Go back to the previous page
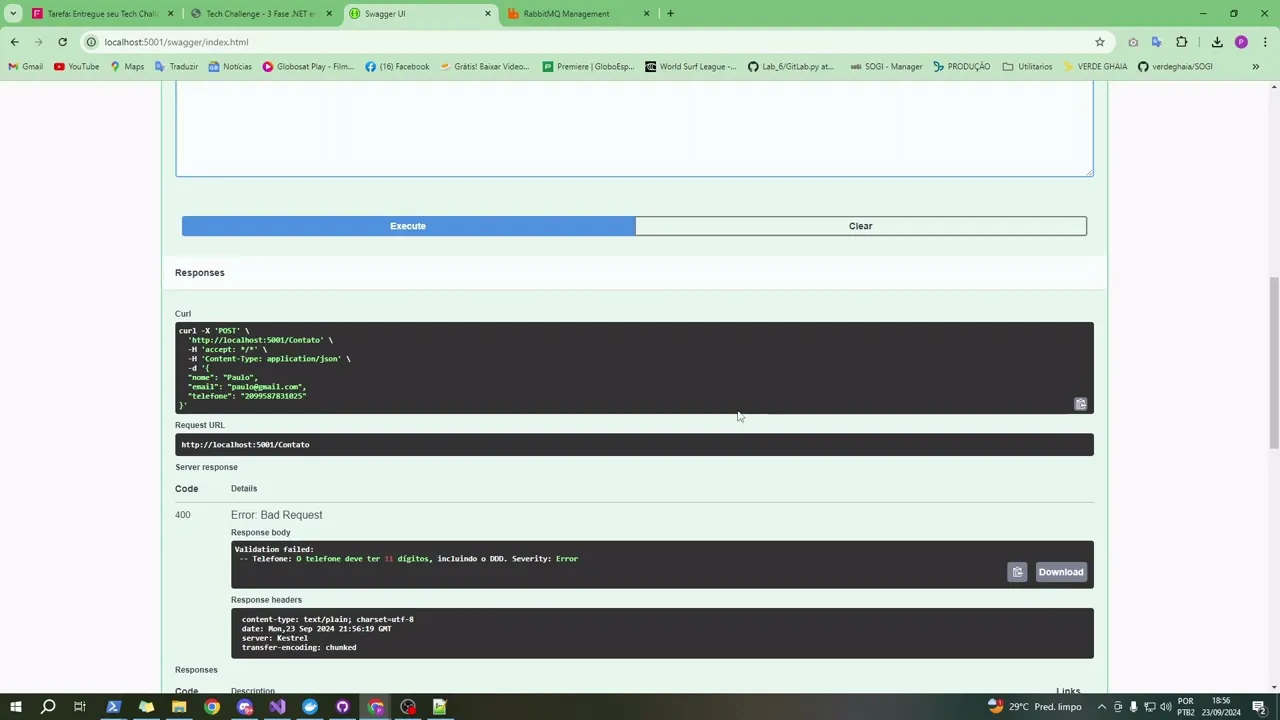The height and width of the screenshot is (720, 1280). tap(15, 42)
